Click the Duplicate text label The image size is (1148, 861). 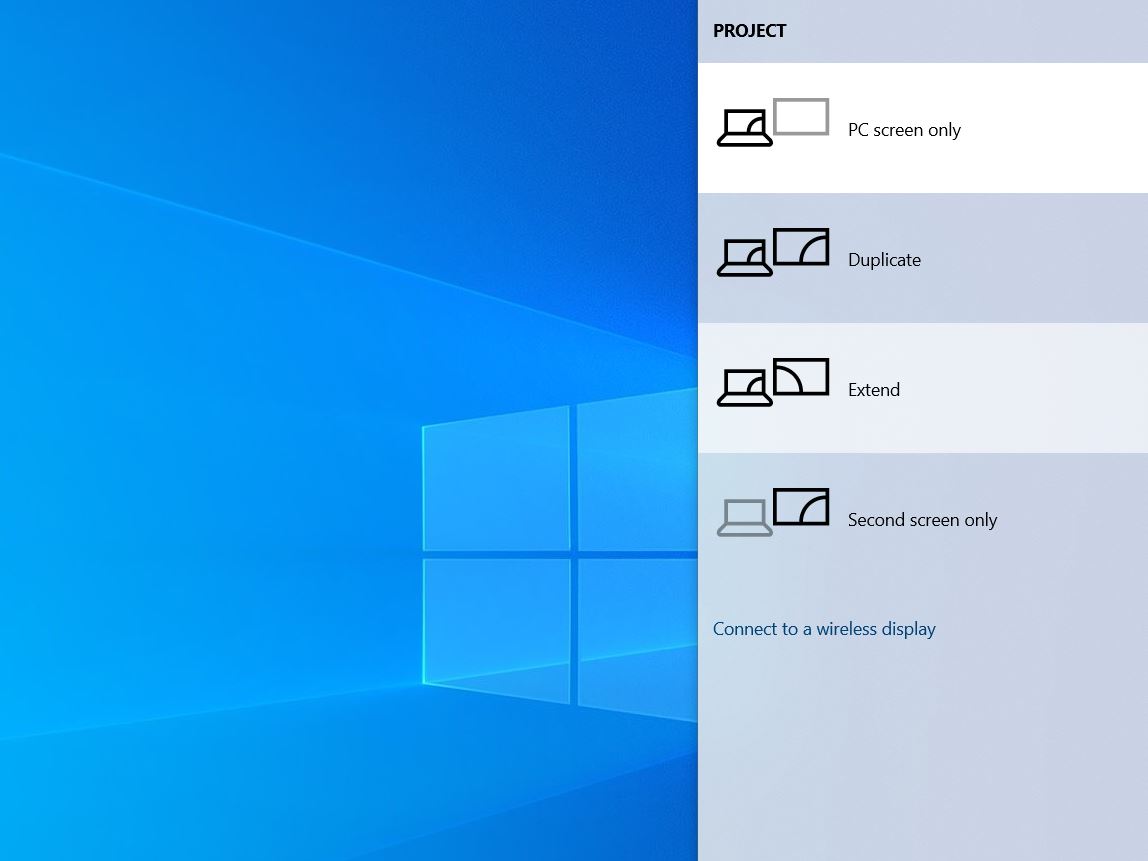[x=884, y=259]
